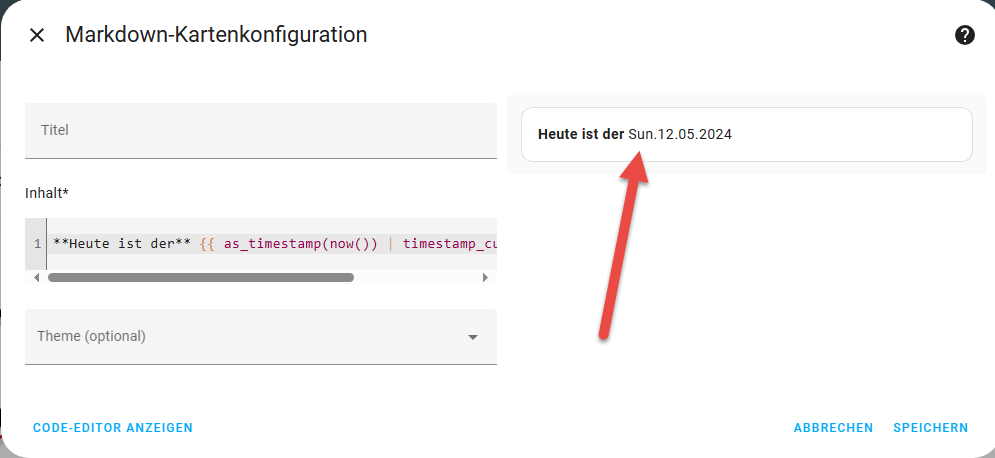Click into the Titel input field

click(x=260, y=130)
